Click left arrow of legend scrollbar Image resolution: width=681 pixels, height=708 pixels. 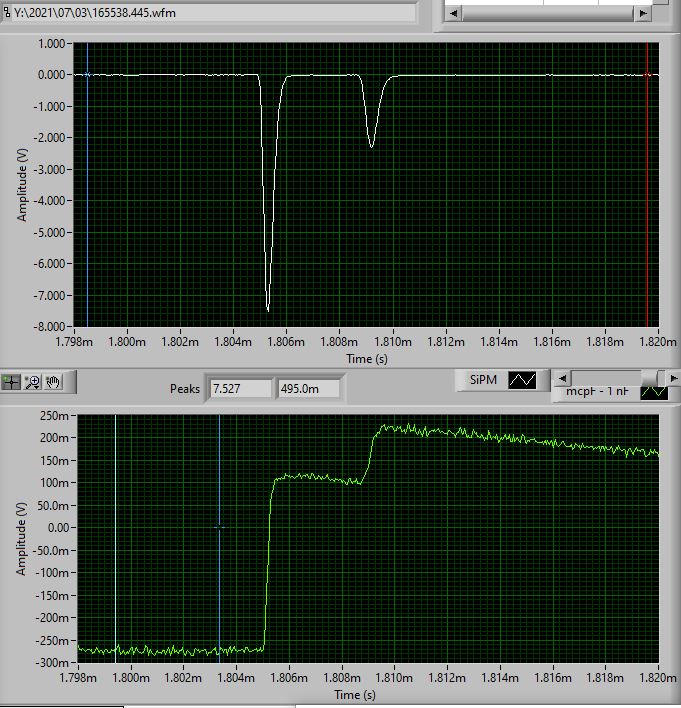pyautogui.click(x=562, y=378)
